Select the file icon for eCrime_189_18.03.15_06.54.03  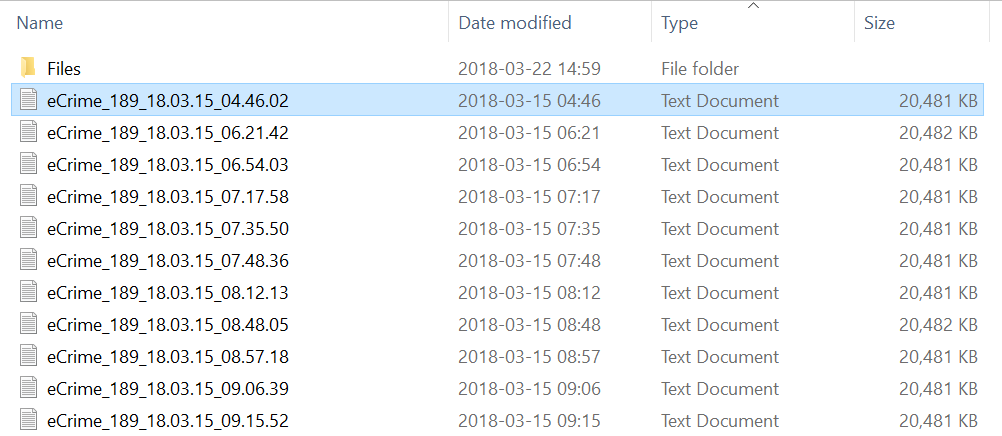(x=28, y=164)
